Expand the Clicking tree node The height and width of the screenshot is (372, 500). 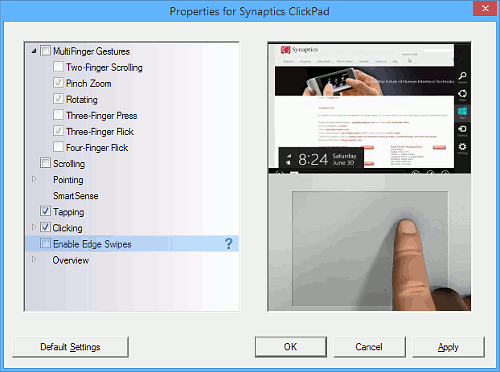34,227
